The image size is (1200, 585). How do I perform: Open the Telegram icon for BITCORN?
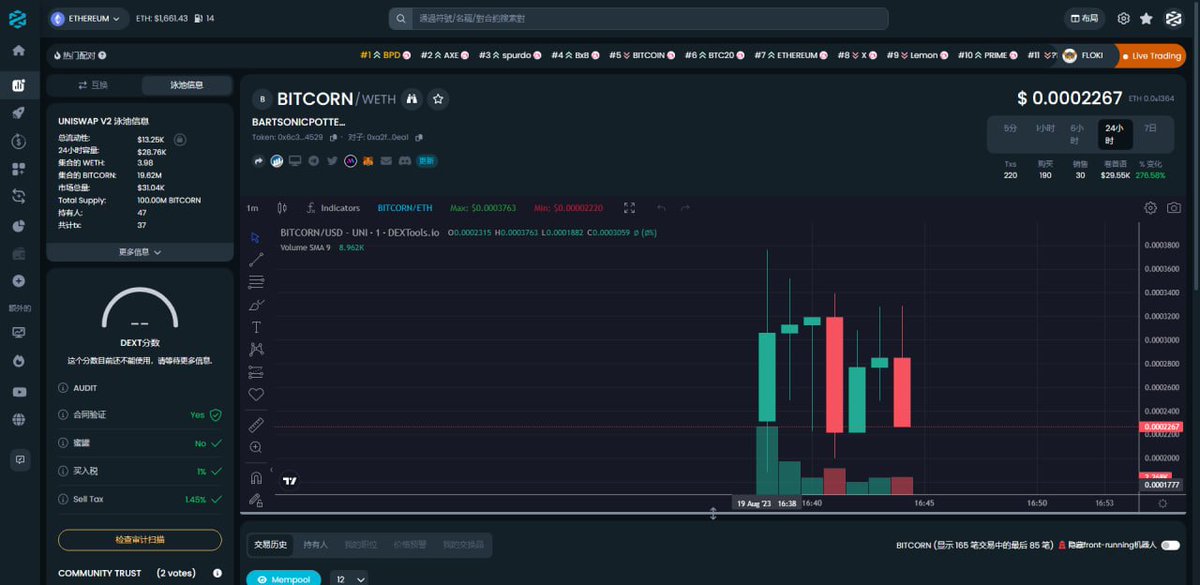tap(313, 160)
